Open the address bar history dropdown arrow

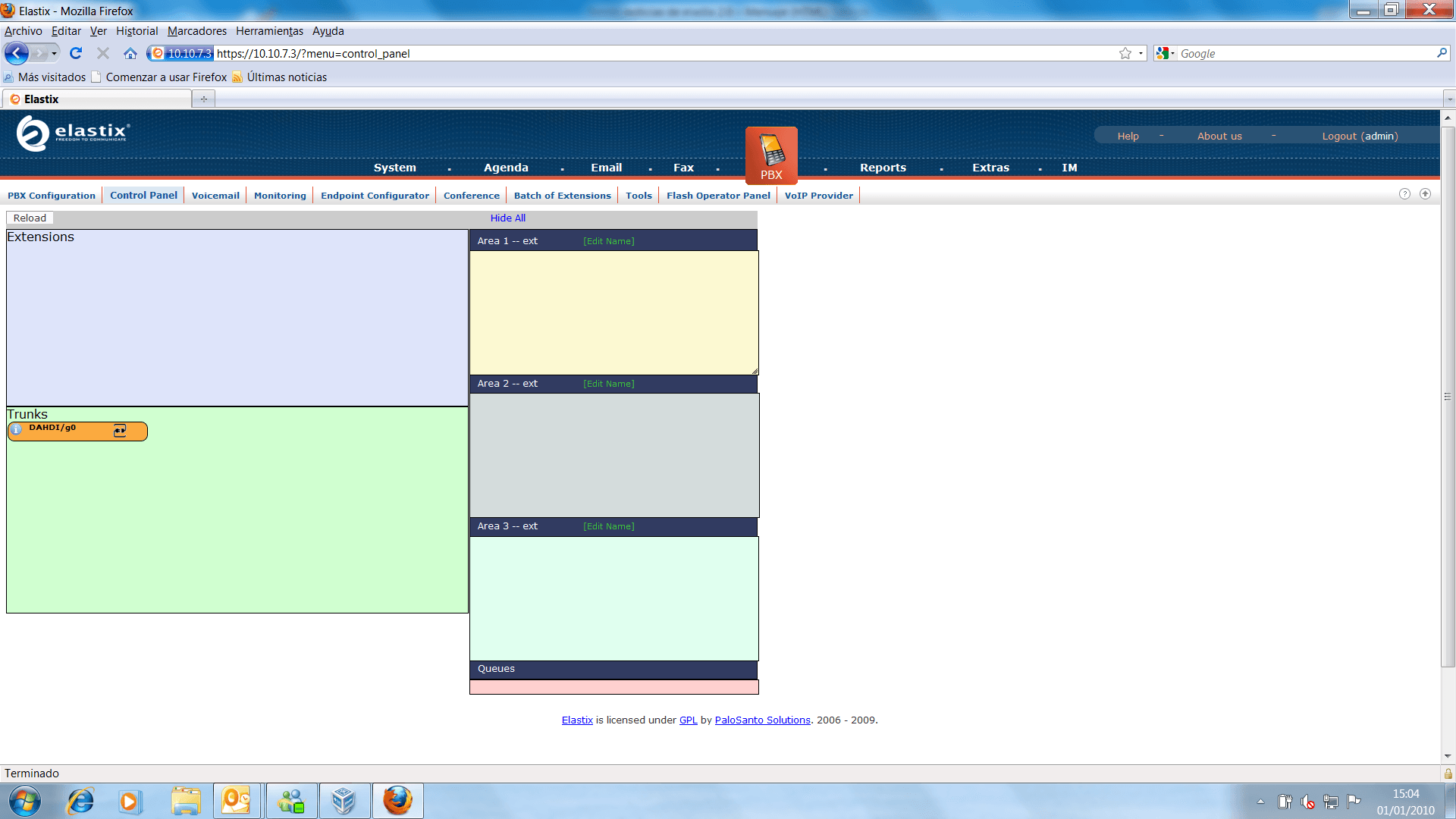click(1141, 53)
